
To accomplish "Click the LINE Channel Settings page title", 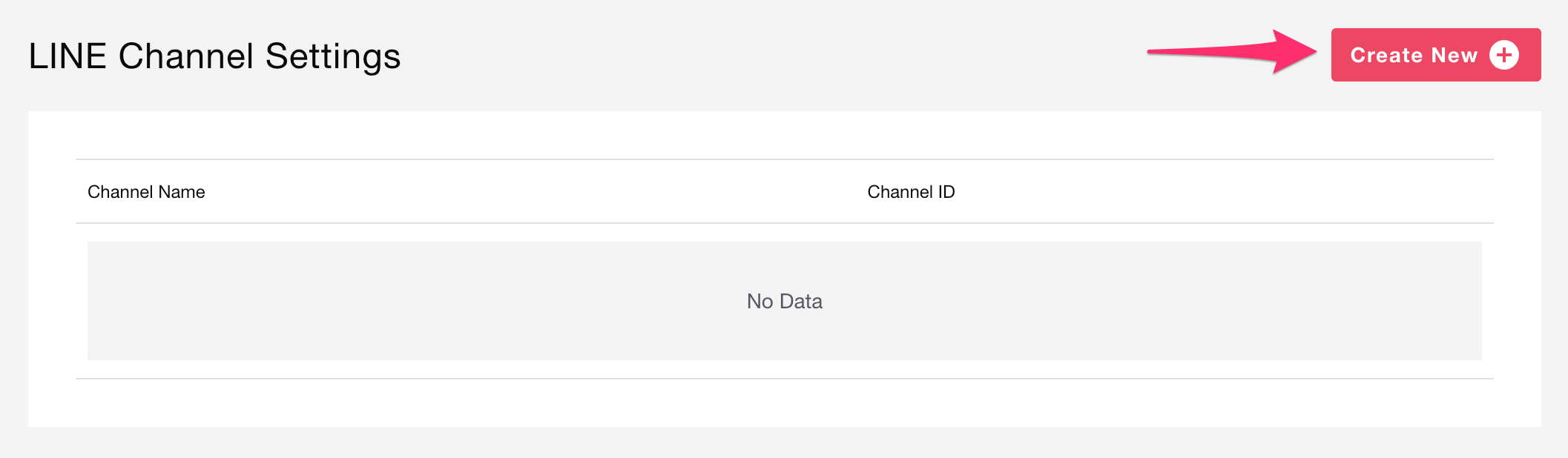I will [x=214, y=56].
